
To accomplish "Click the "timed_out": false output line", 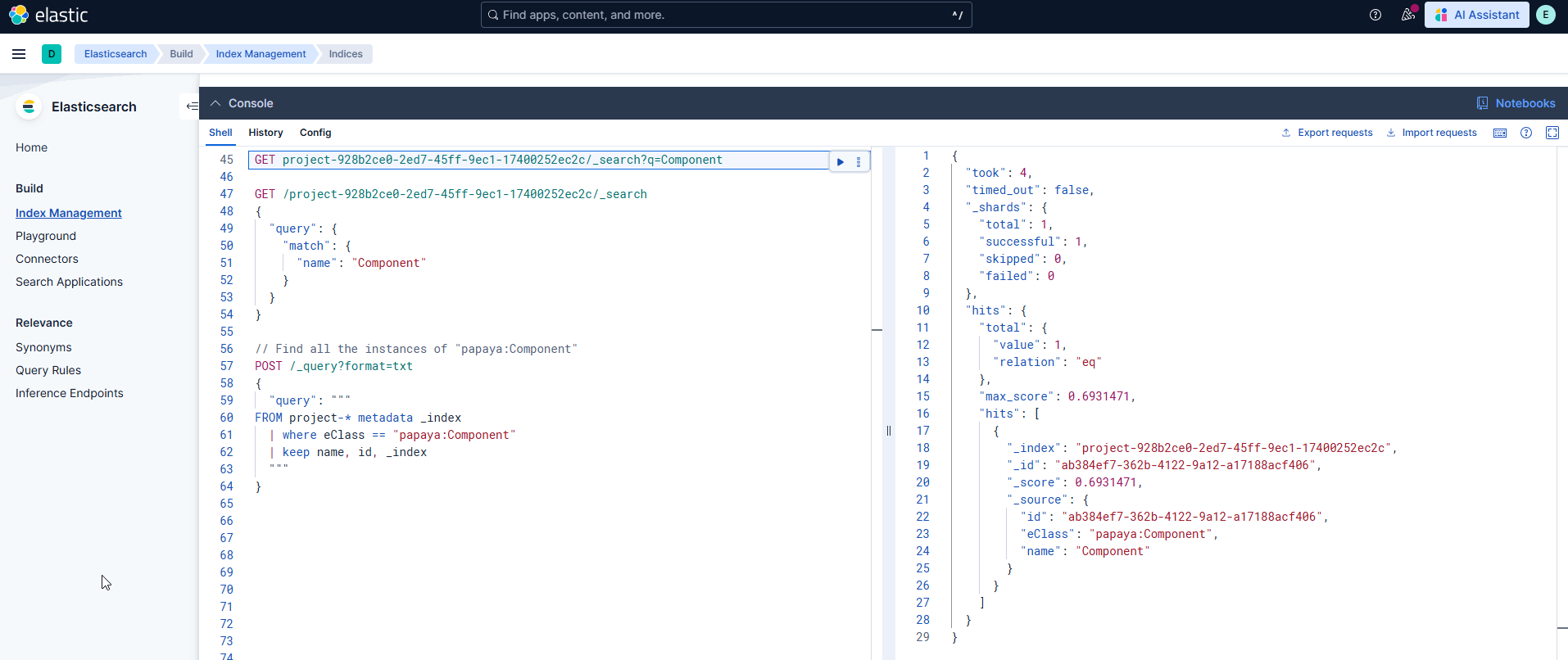I will (1030, 190).
